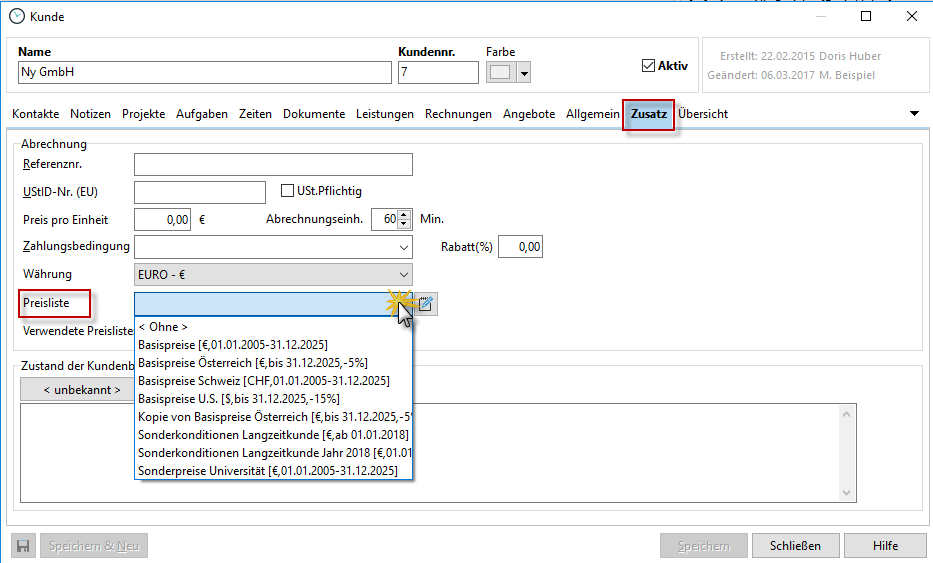The width and height of the screenshot is (933, 563).
Task: Switch to the Rechnungen tab
Action: [458, 114]
